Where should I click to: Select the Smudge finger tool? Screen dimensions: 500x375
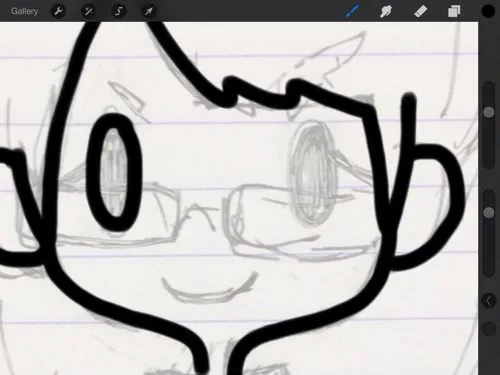tap(386, 11)
